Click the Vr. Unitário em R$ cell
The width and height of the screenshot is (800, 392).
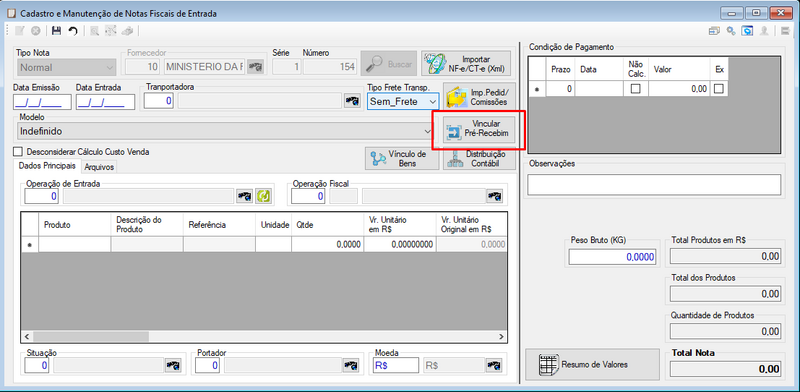400,245
